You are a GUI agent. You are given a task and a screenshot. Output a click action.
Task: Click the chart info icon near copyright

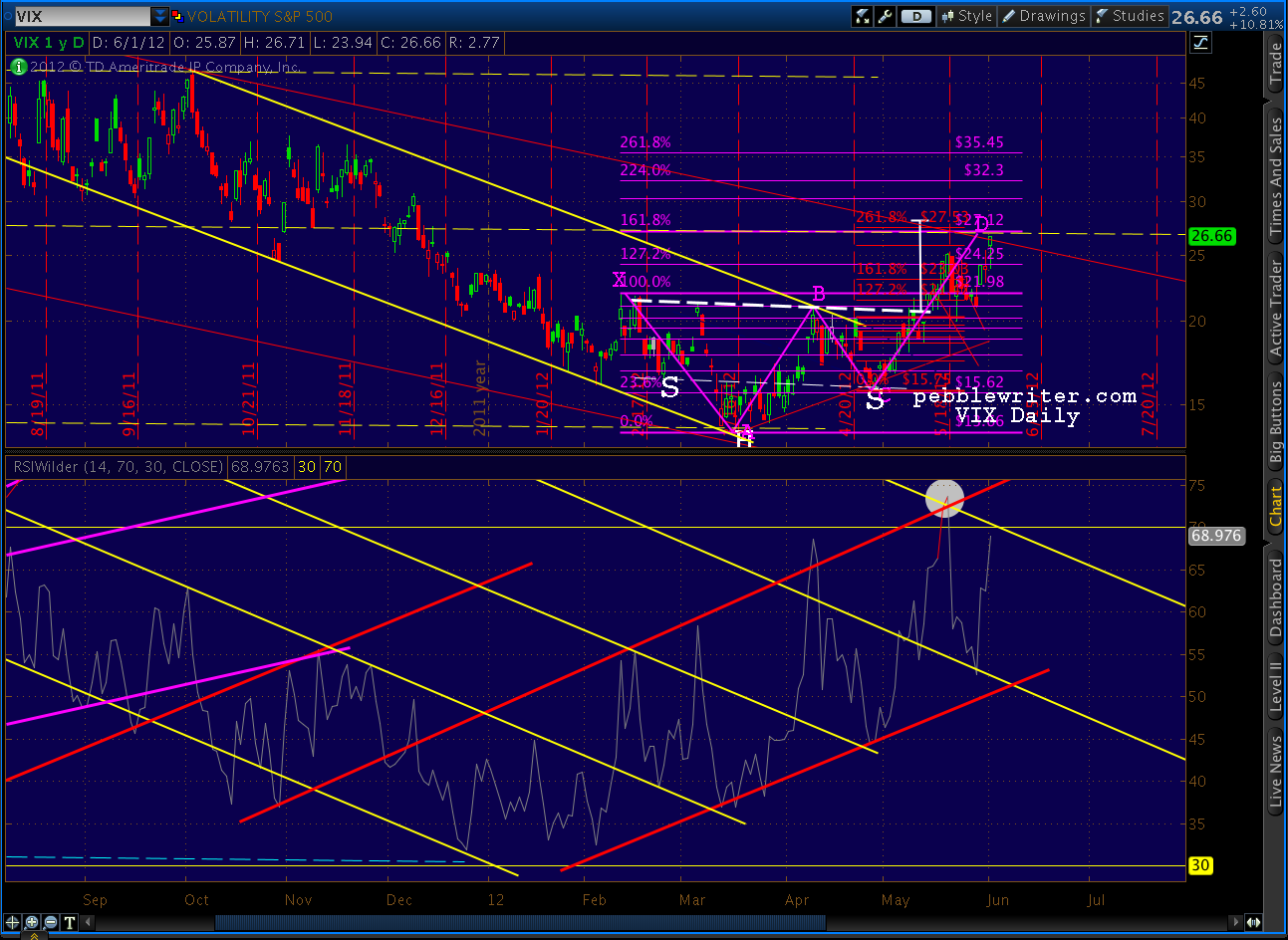click(18, 67)
